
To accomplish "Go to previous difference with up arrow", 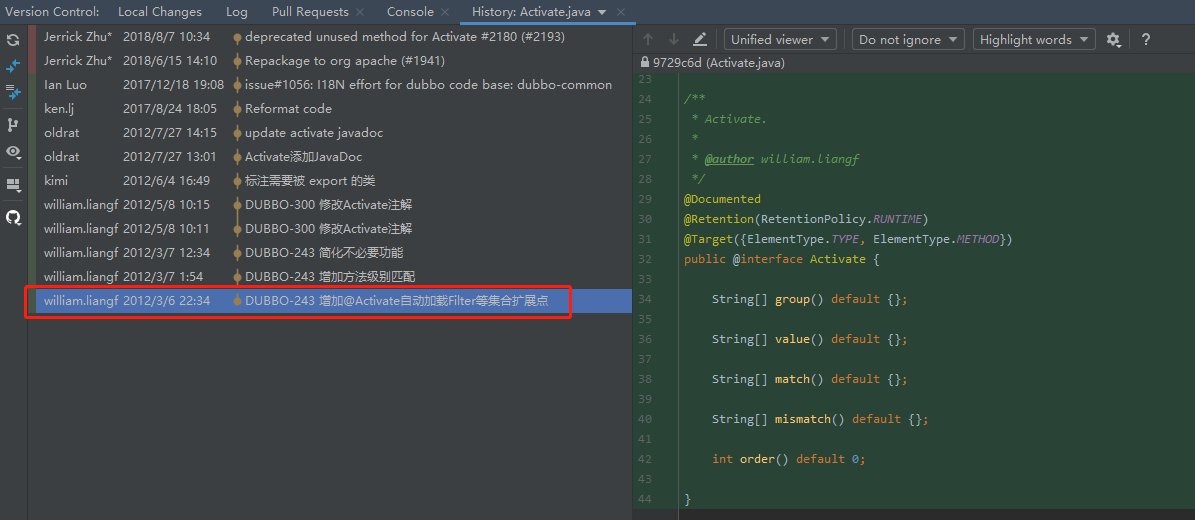I will (x=649, y=40).
